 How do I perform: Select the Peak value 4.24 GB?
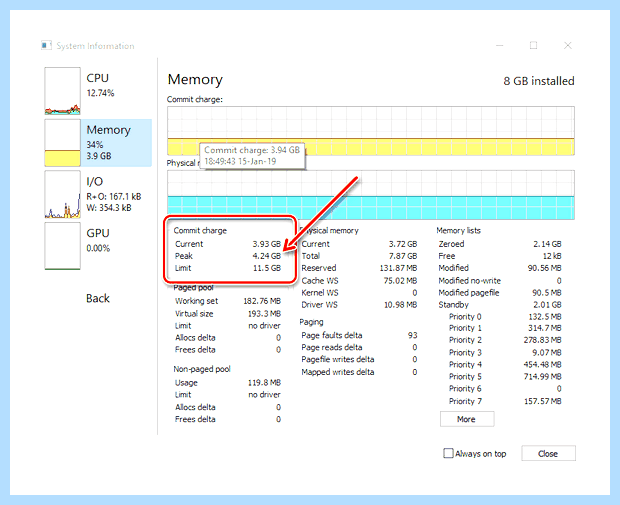point(267,256)
